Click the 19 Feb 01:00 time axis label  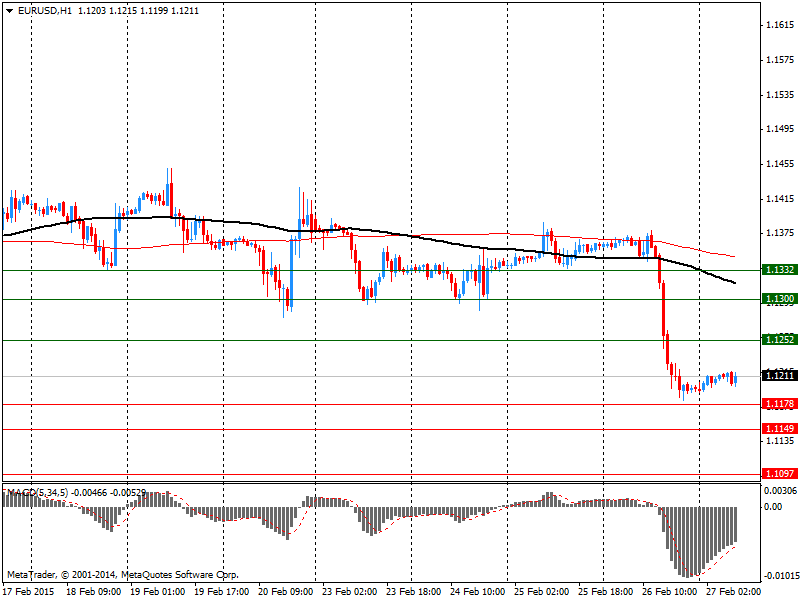pyautogui.click(x=158, y=591)
